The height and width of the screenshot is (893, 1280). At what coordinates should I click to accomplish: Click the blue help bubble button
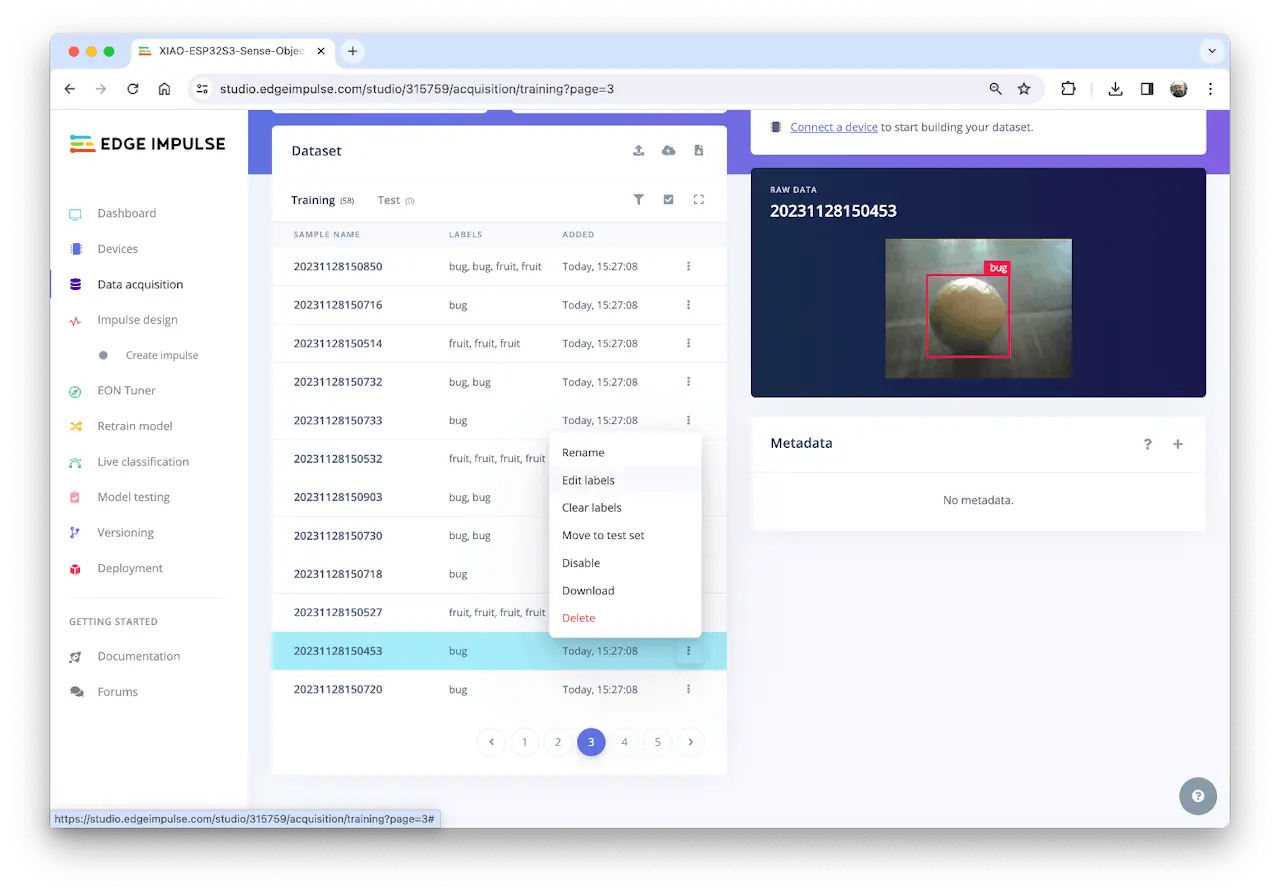[x=1197, y=796]
